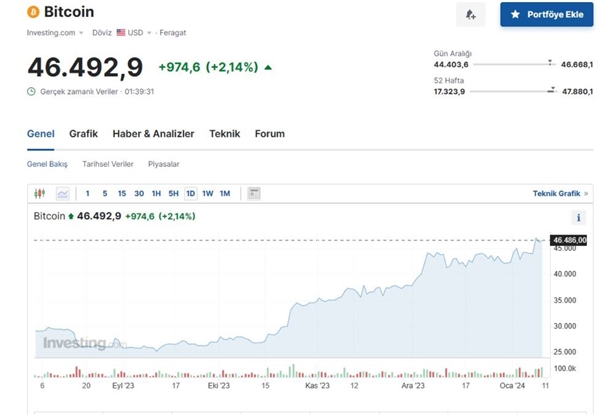The width and height of the screenshot is (600, 415).
Task: Open the Genel Bakış sub-tab
Action: (47, 164)
